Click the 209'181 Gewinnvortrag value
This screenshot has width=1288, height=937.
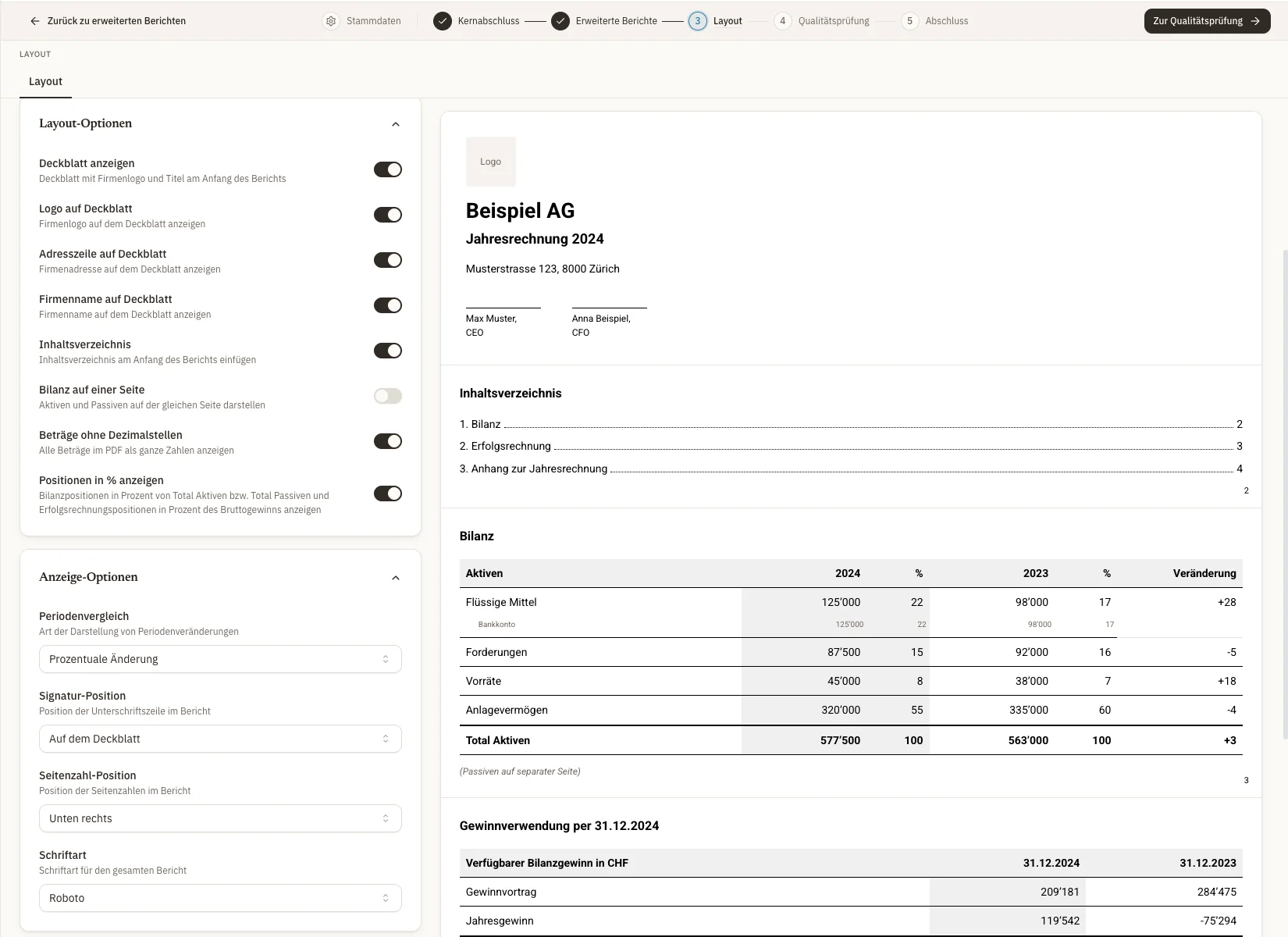coord(1060,892)
